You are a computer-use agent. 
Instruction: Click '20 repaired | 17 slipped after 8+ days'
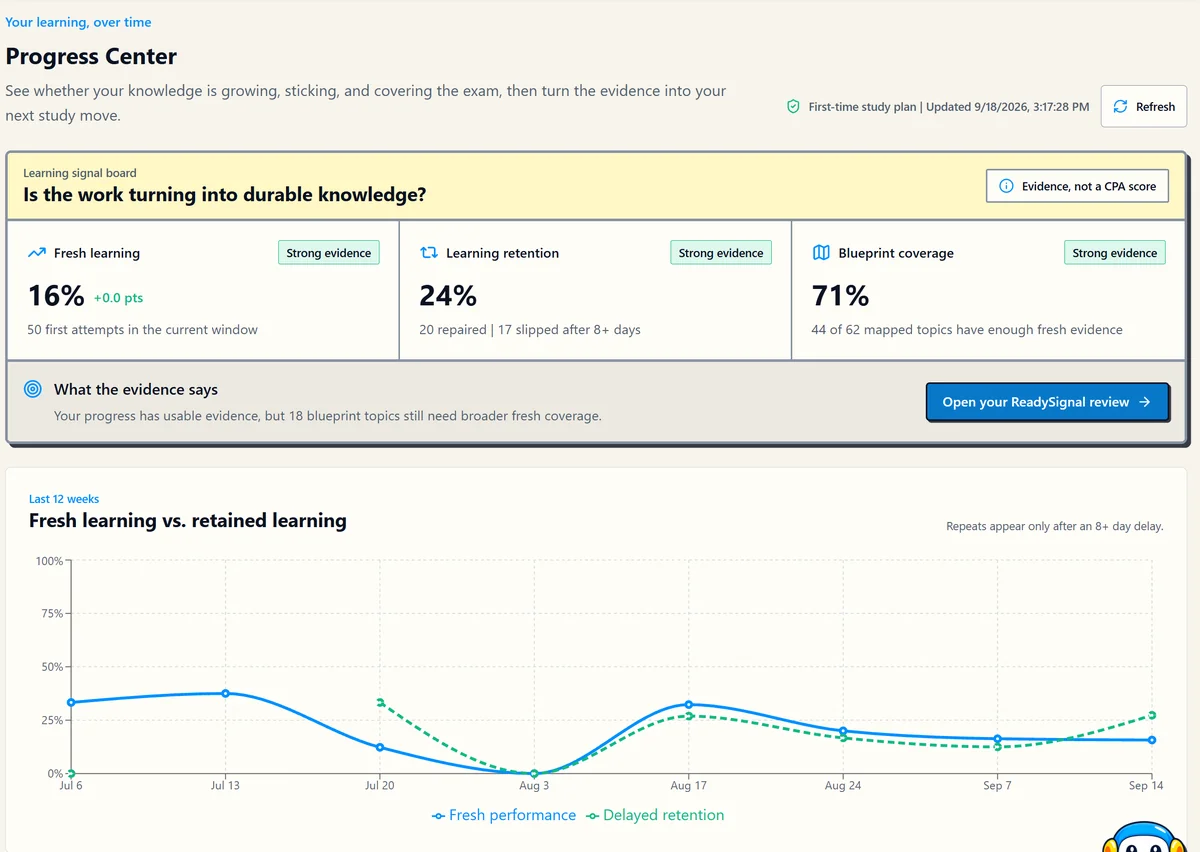coord(530,330)
